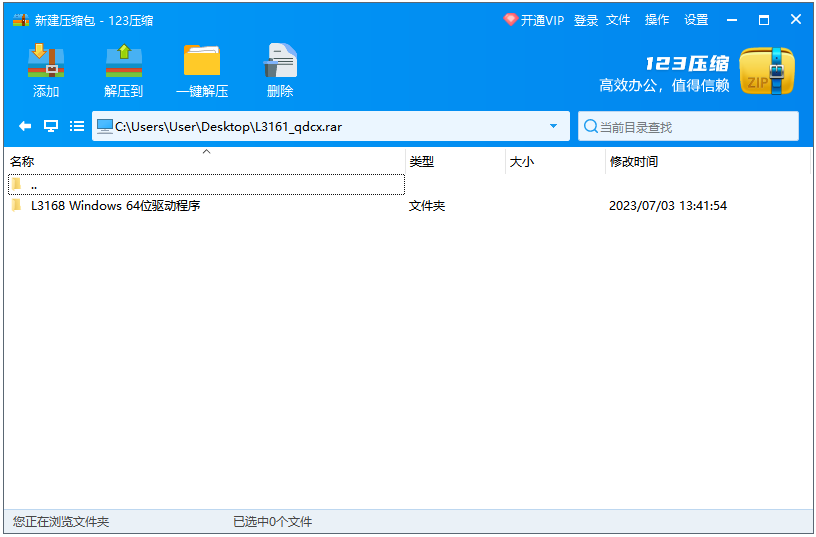The height and width of the screenshot is (537, 816).
Task: Click the desktop/computer navigation icon
Action: pos(50,126)
